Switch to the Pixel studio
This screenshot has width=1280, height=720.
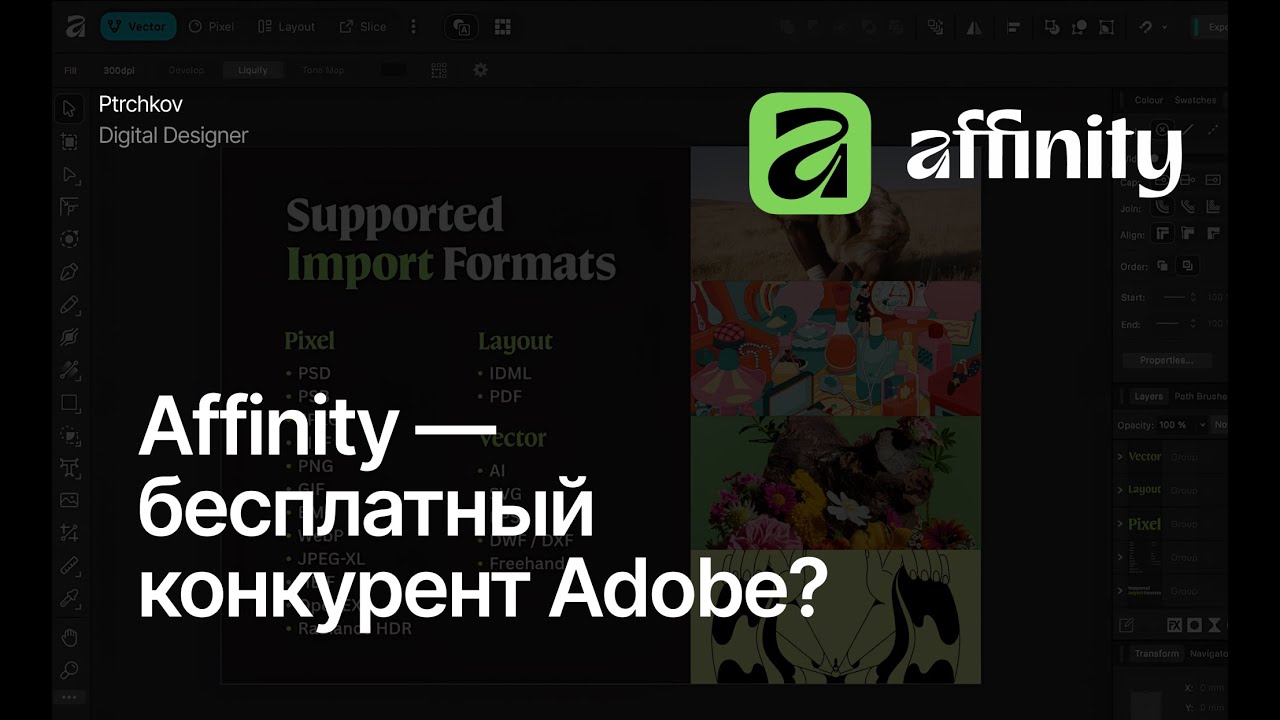(x=211, y=27)
